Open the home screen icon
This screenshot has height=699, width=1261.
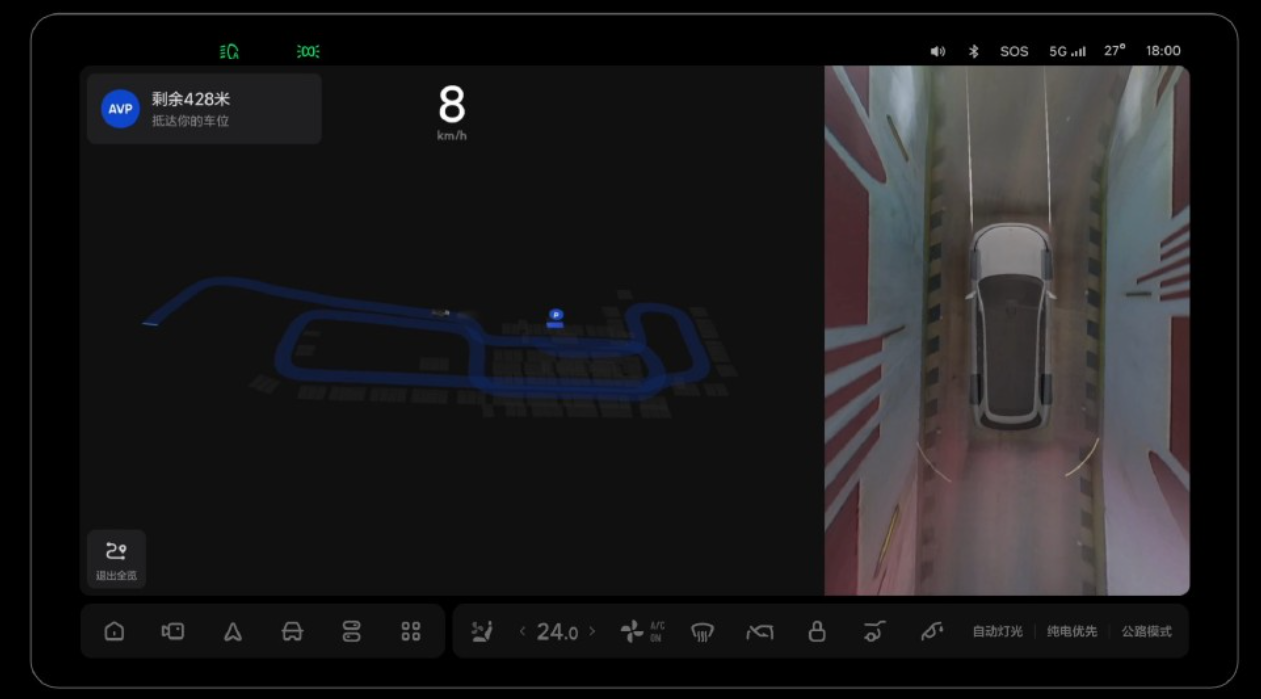tap(115, 631)
